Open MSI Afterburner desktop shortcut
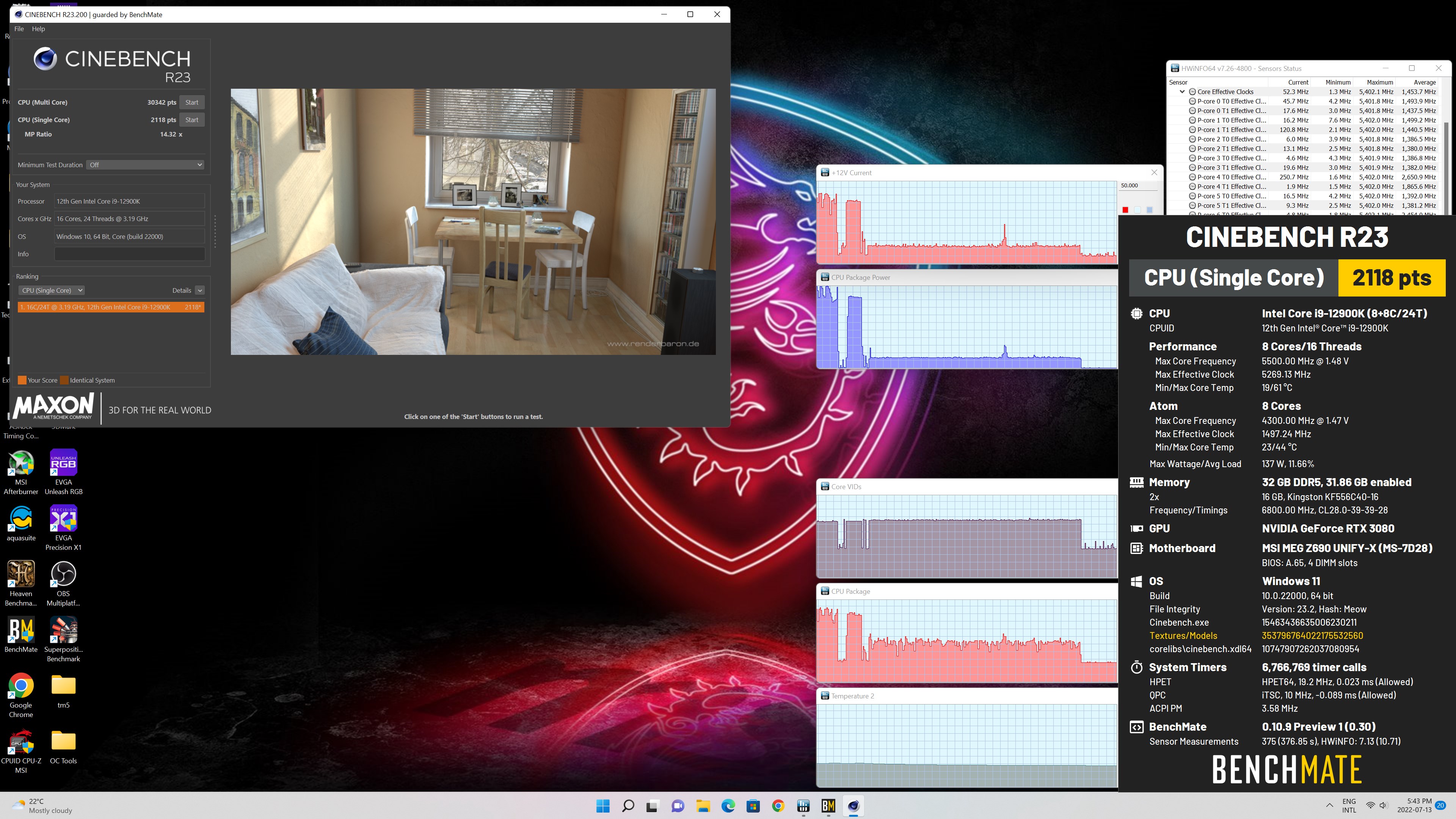This screenshot has height=819, width=1456. pyautogui.click(x=21, y=472)
